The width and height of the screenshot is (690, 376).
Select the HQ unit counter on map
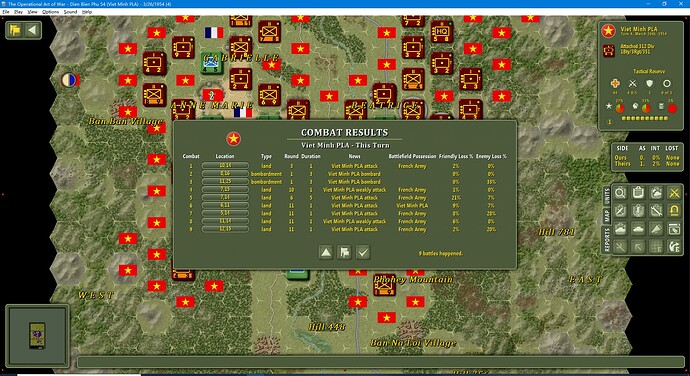point(441,32)
